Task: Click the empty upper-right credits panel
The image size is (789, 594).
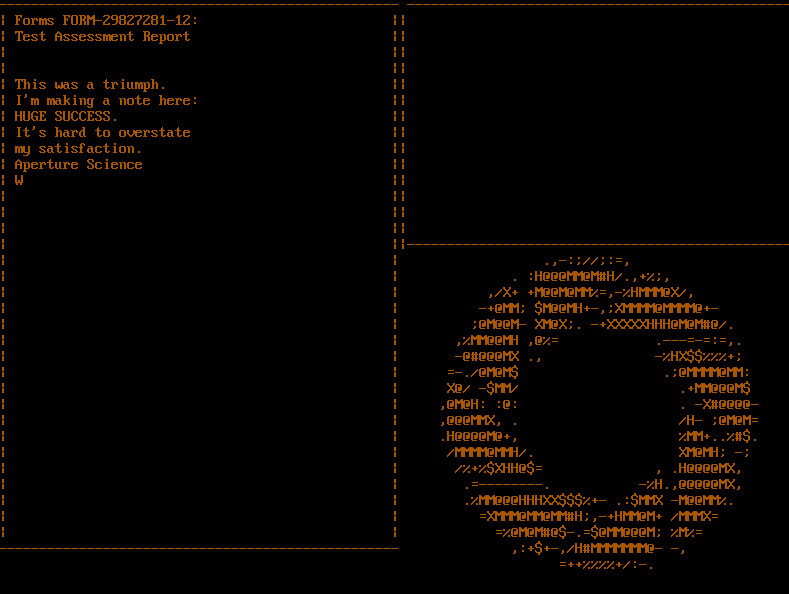Action: [x=597, y=125]
